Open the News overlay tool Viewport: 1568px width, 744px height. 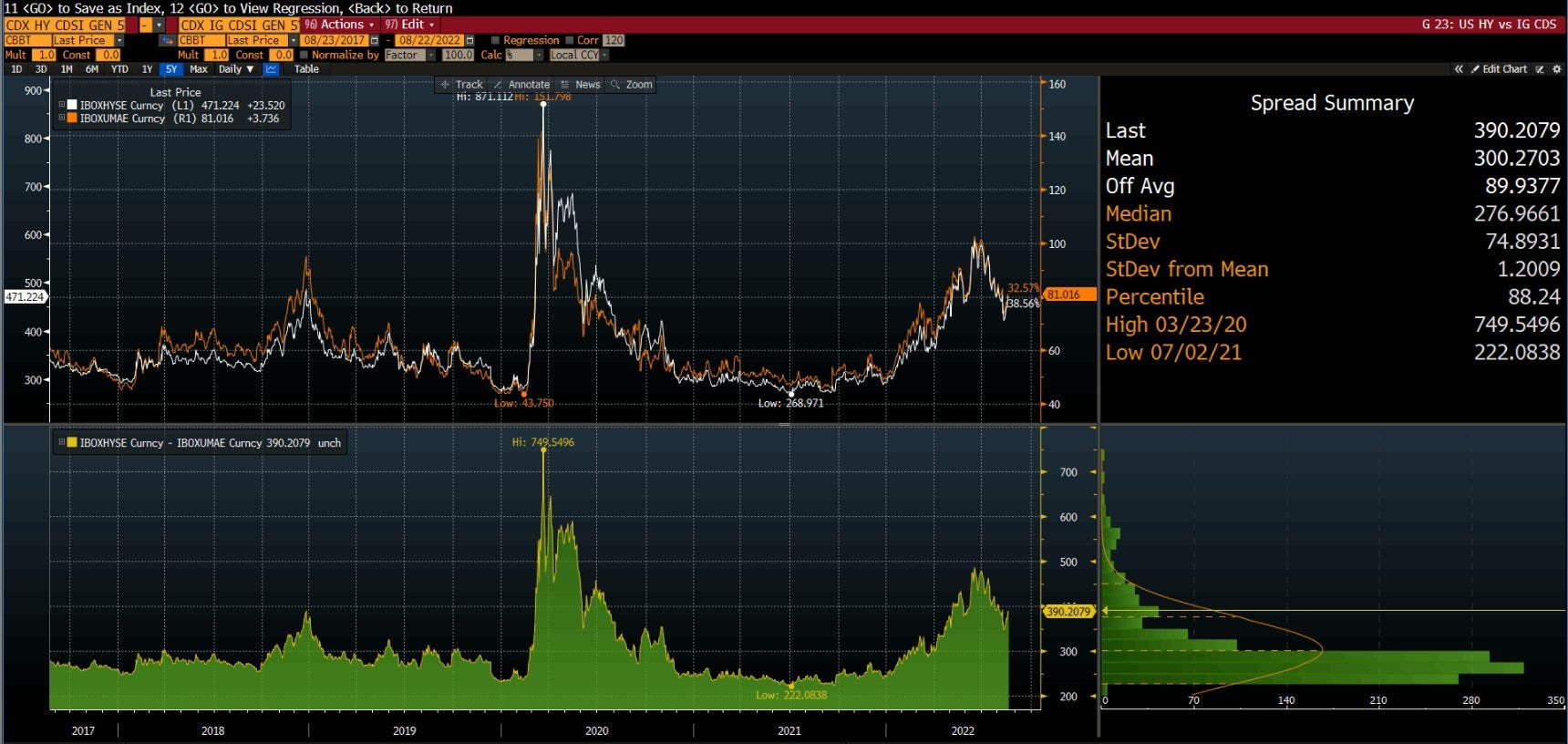point(581,84)
